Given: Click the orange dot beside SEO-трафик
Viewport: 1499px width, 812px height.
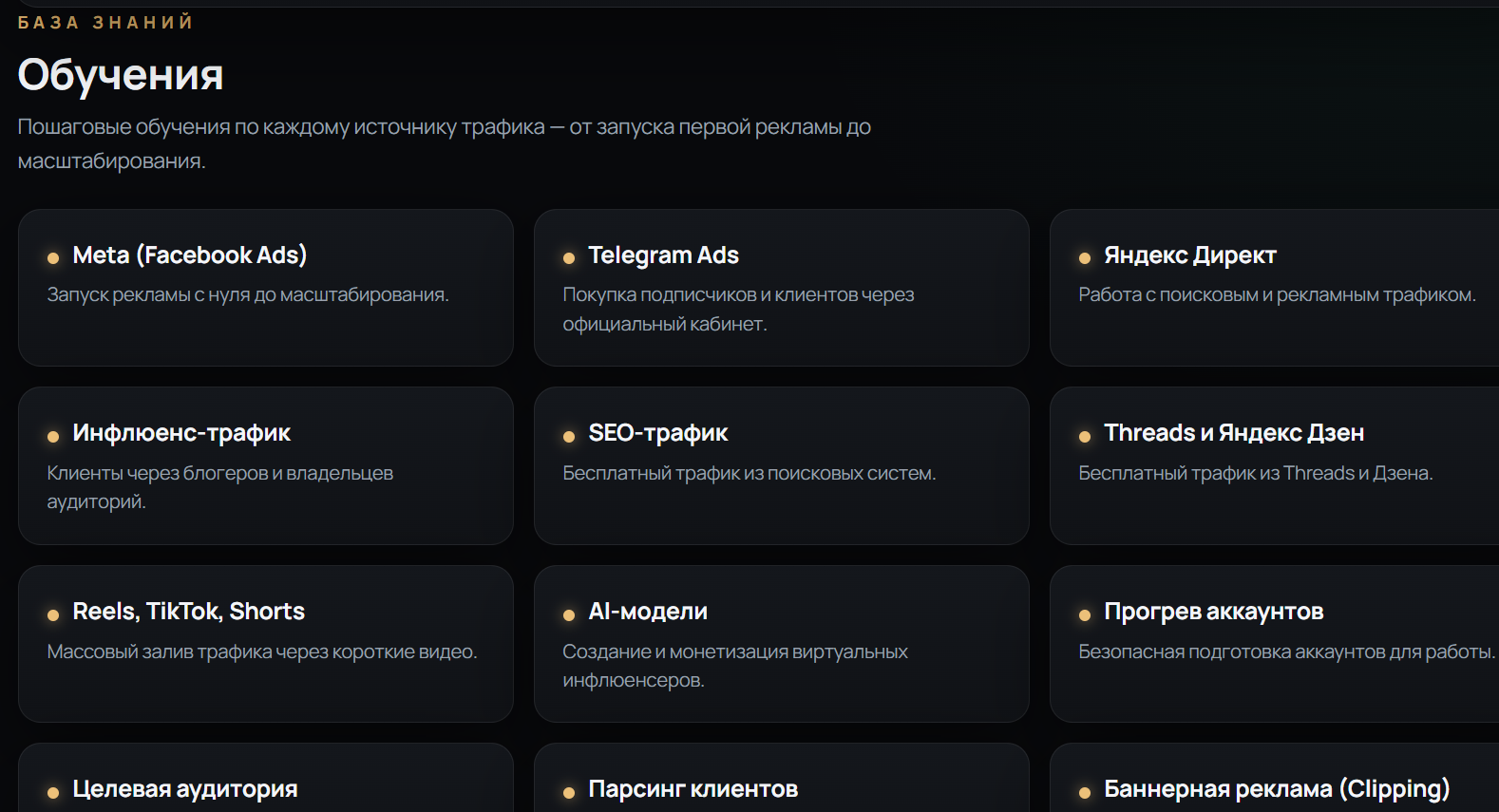Looking at the screenshot, I should coord(569,437).
